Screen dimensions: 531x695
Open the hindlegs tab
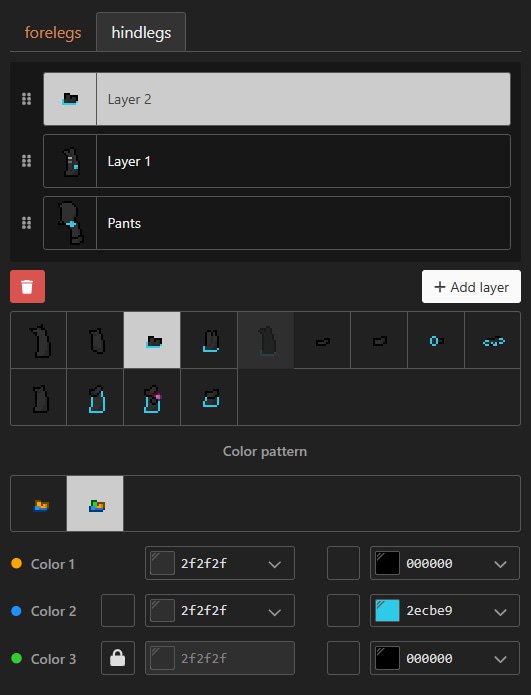coord(141,32)
